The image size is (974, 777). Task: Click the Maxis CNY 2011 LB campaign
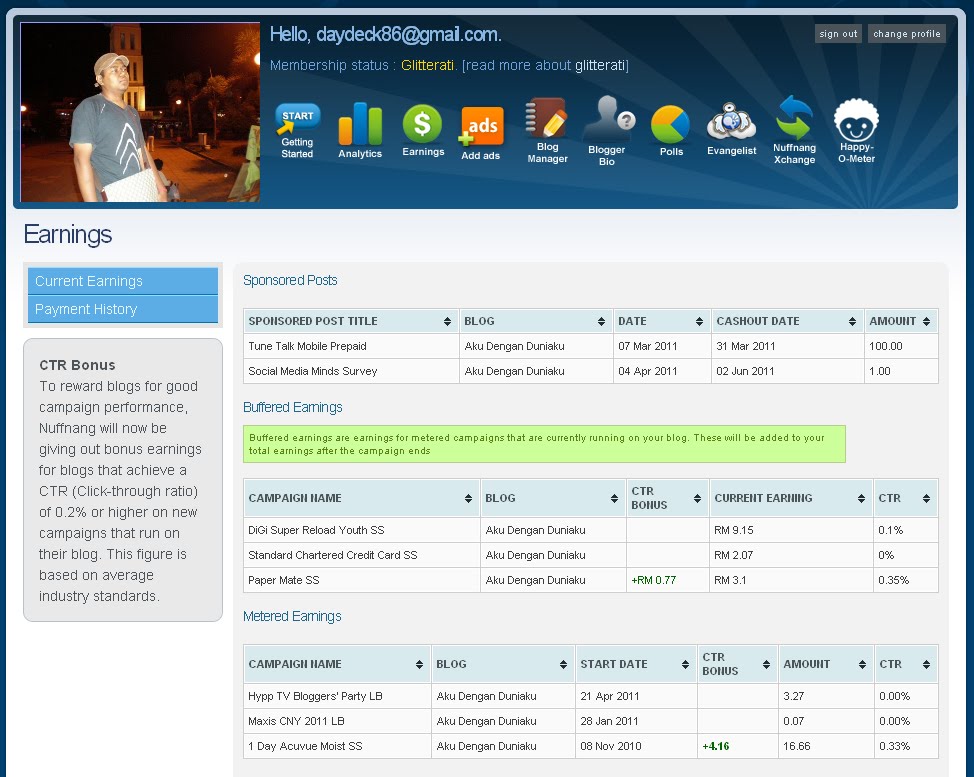point(296,721)
